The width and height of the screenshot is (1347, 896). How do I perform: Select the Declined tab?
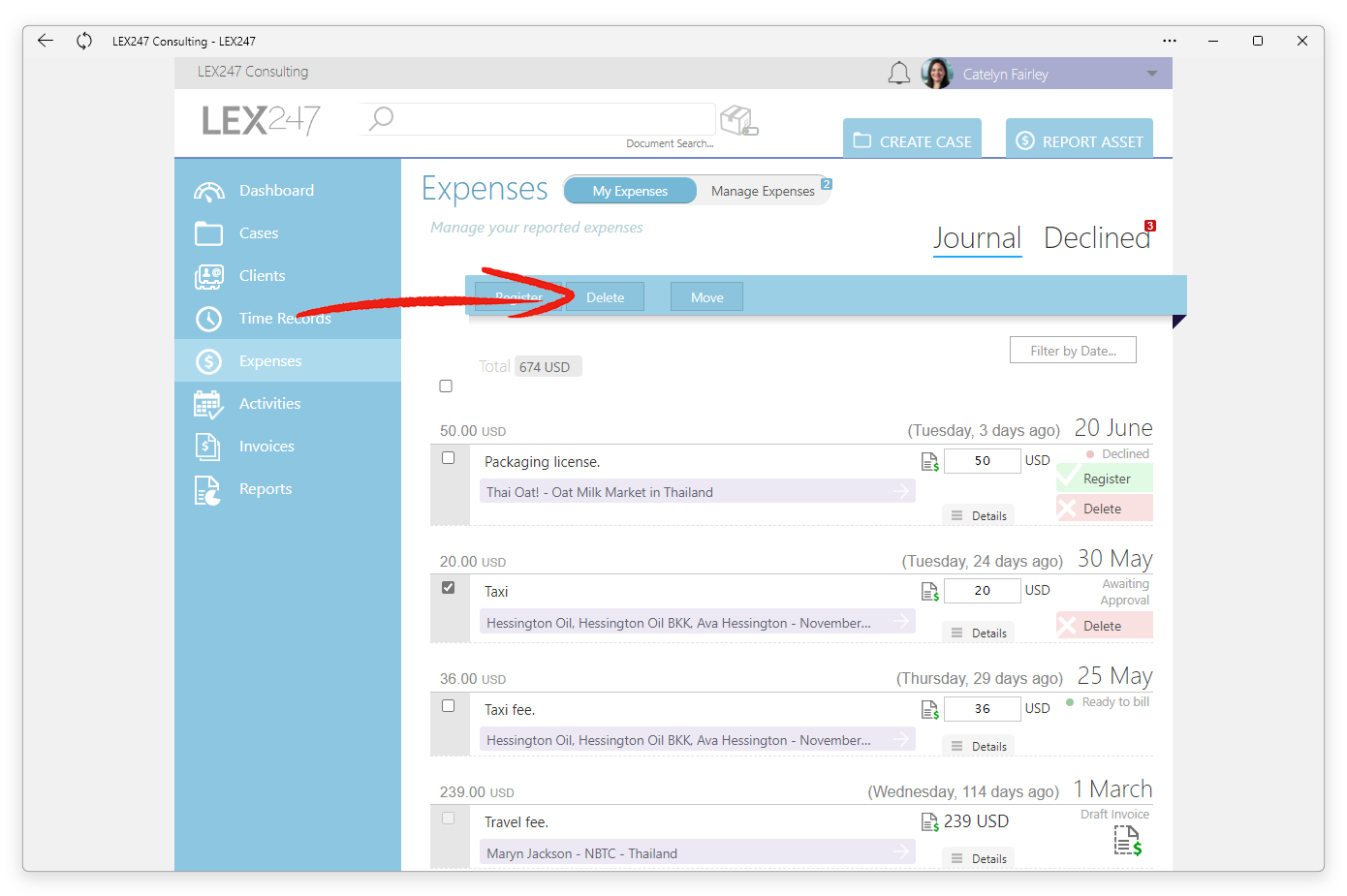(1097, 238)
